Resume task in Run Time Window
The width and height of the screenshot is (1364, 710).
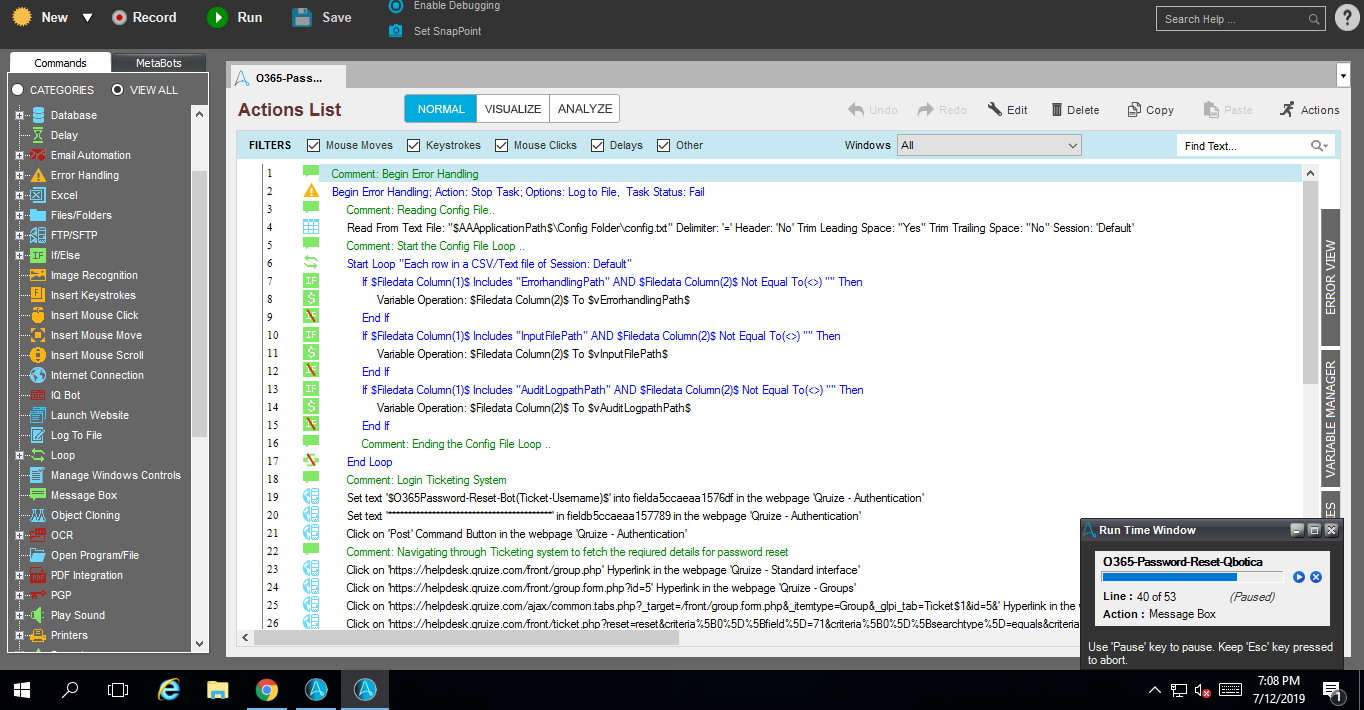[1298, 577]
